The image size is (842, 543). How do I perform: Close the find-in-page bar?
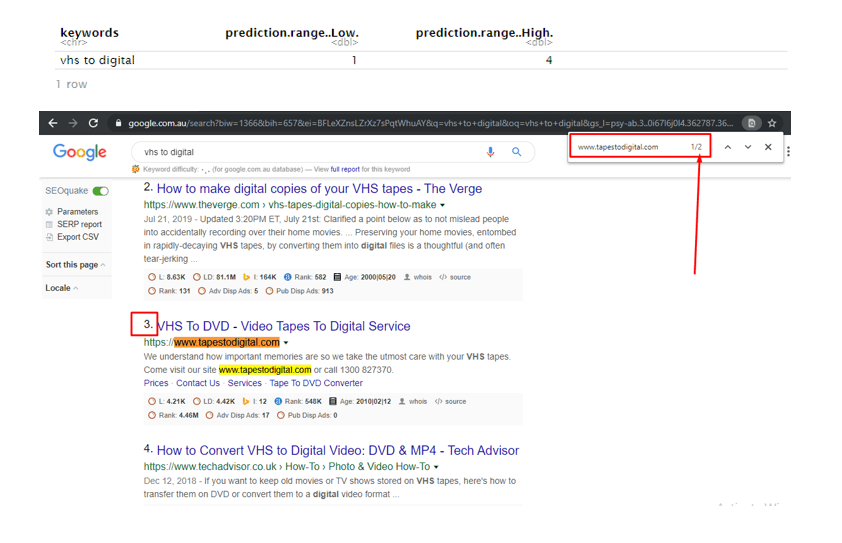[x=768, y=147]
